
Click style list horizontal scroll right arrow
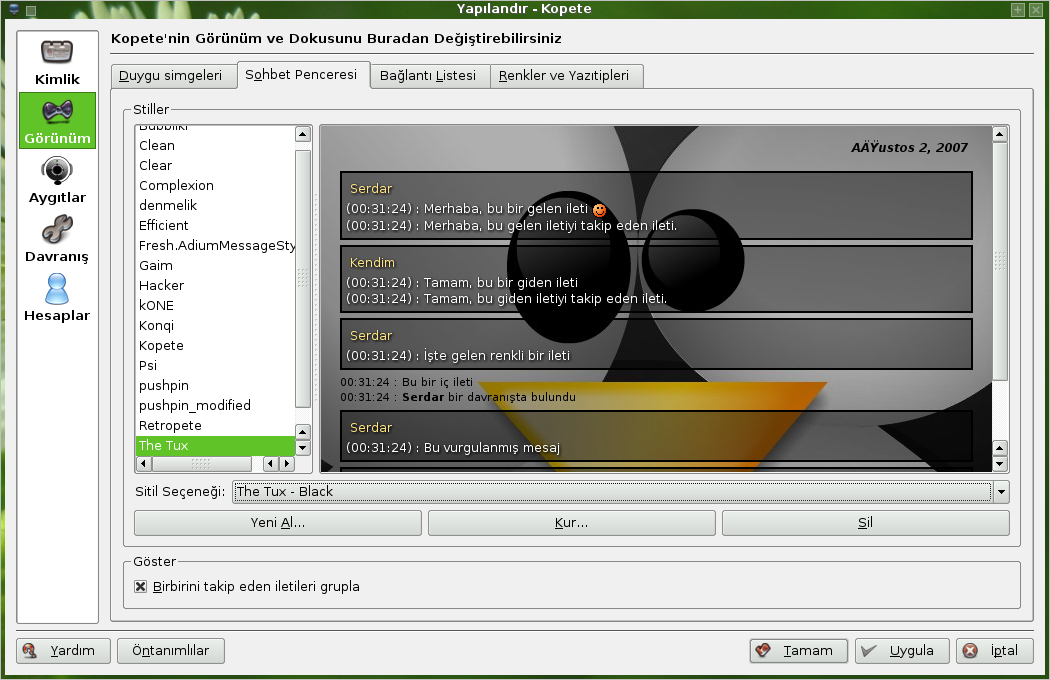[x=287, y=464]
